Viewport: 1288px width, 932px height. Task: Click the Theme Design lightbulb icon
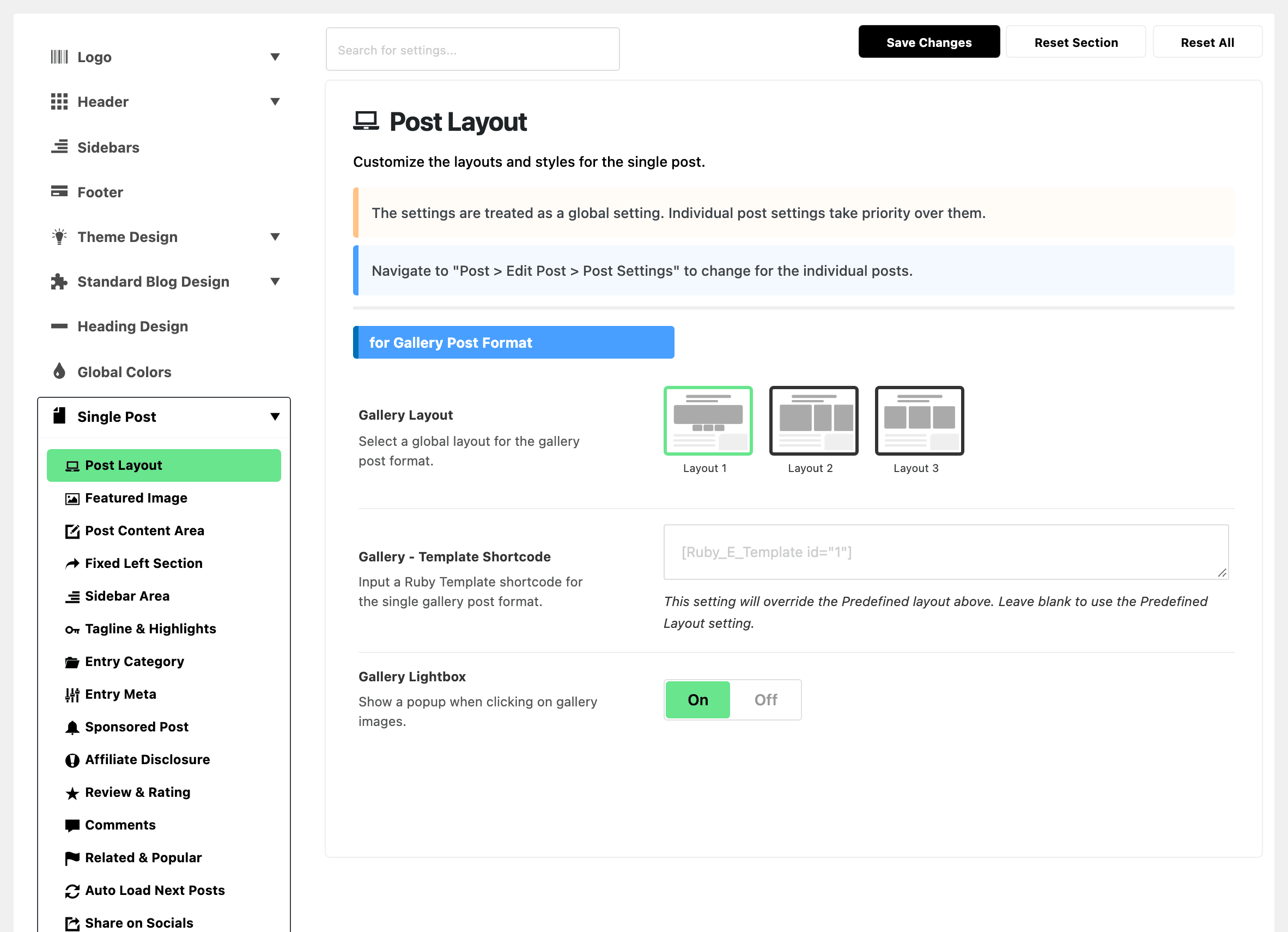pyautogui.click(x=59, y=236)
